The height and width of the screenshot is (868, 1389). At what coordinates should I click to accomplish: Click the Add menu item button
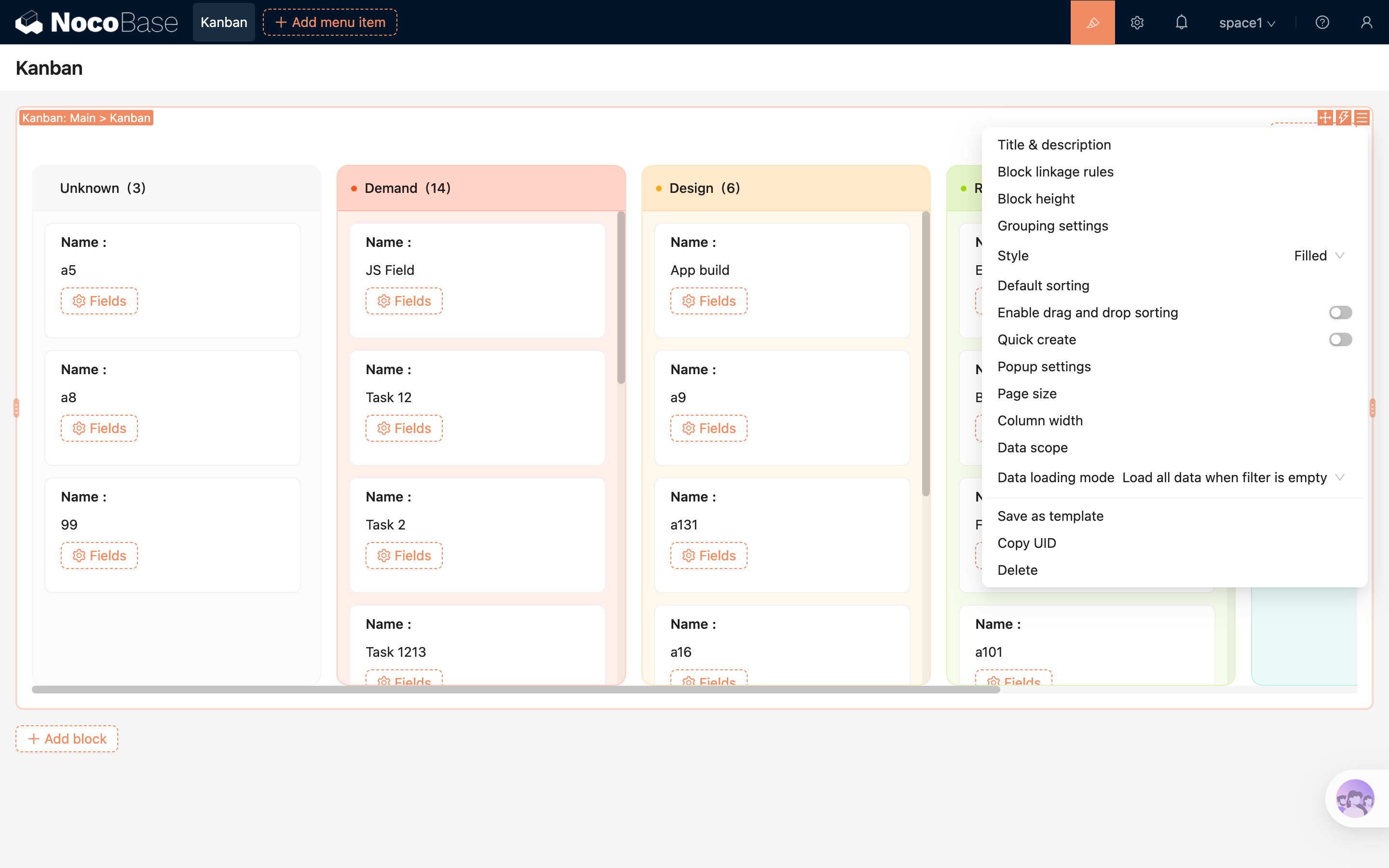coord(330,22)
